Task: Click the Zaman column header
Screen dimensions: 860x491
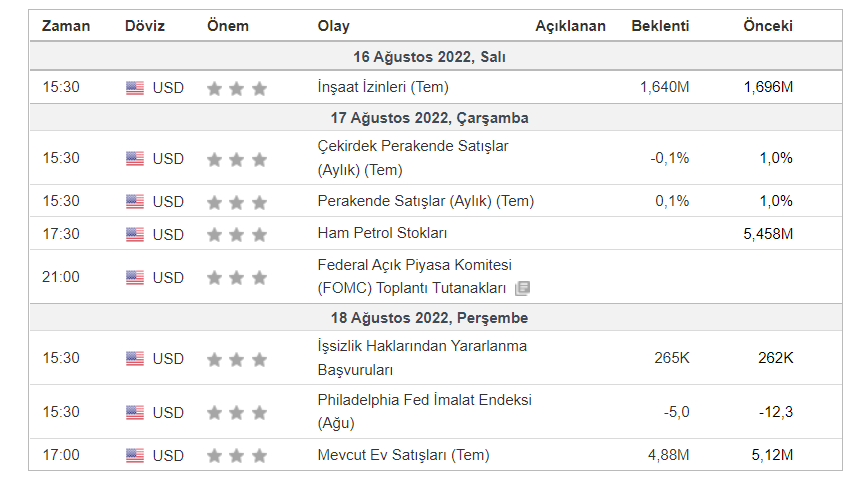Action: pyautogui.click(x=66, y=26)
